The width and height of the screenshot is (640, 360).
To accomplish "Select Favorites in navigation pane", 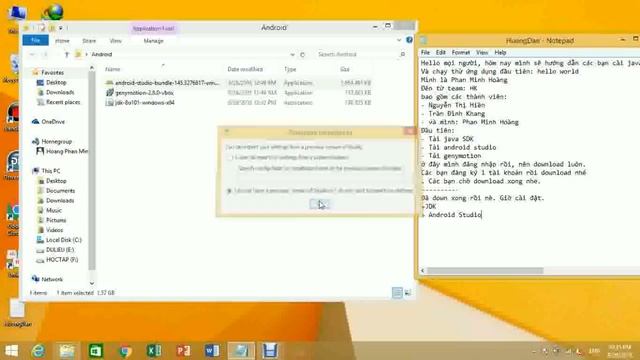I will coord(52,72).
